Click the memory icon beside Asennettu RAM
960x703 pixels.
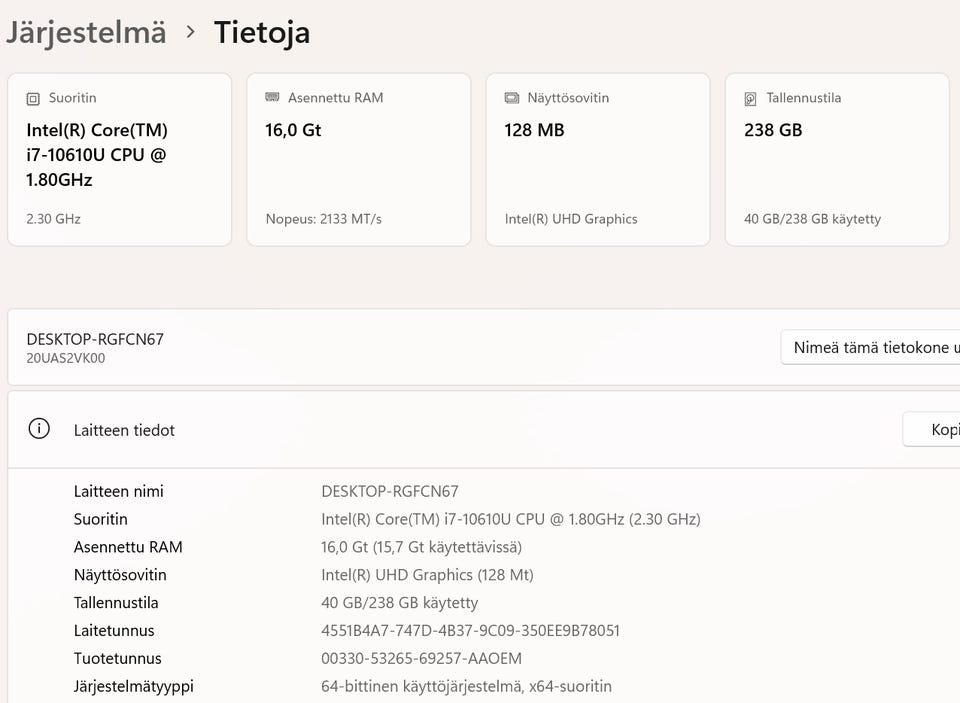272,97
